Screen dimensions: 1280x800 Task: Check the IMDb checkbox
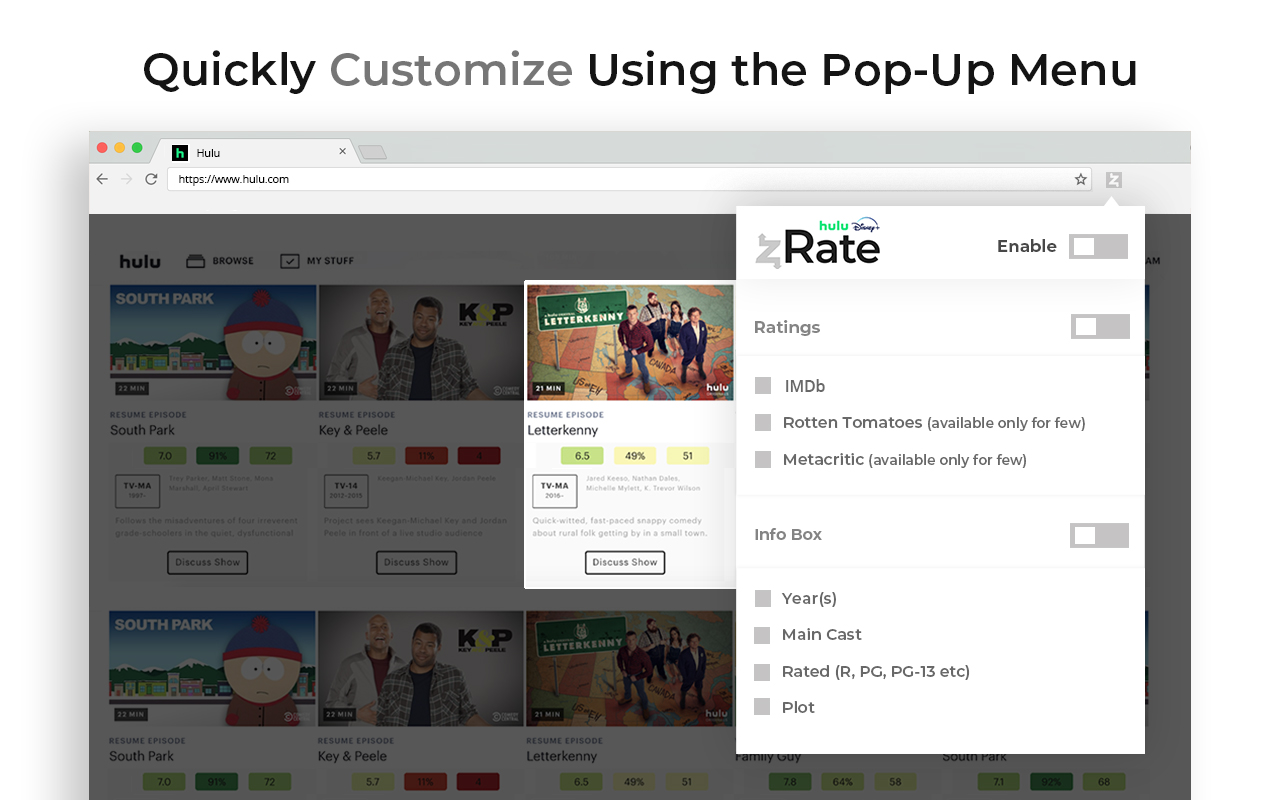coord(763,386)
